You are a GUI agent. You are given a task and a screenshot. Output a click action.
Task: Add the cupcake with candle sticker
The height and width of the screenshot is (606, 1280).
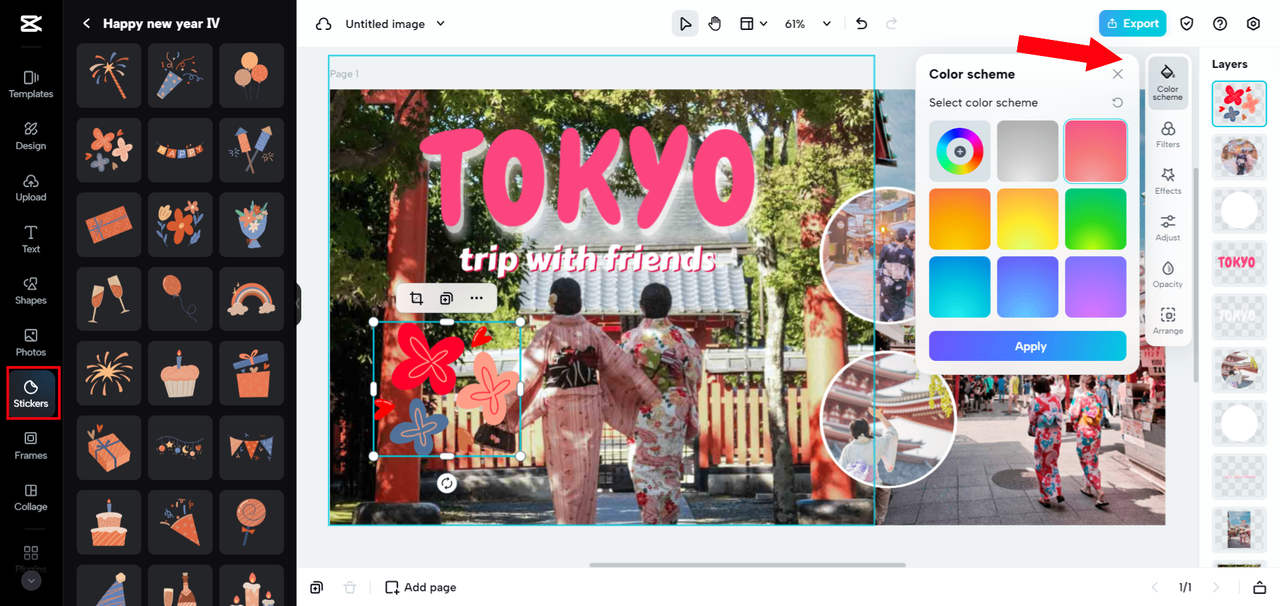180,374
